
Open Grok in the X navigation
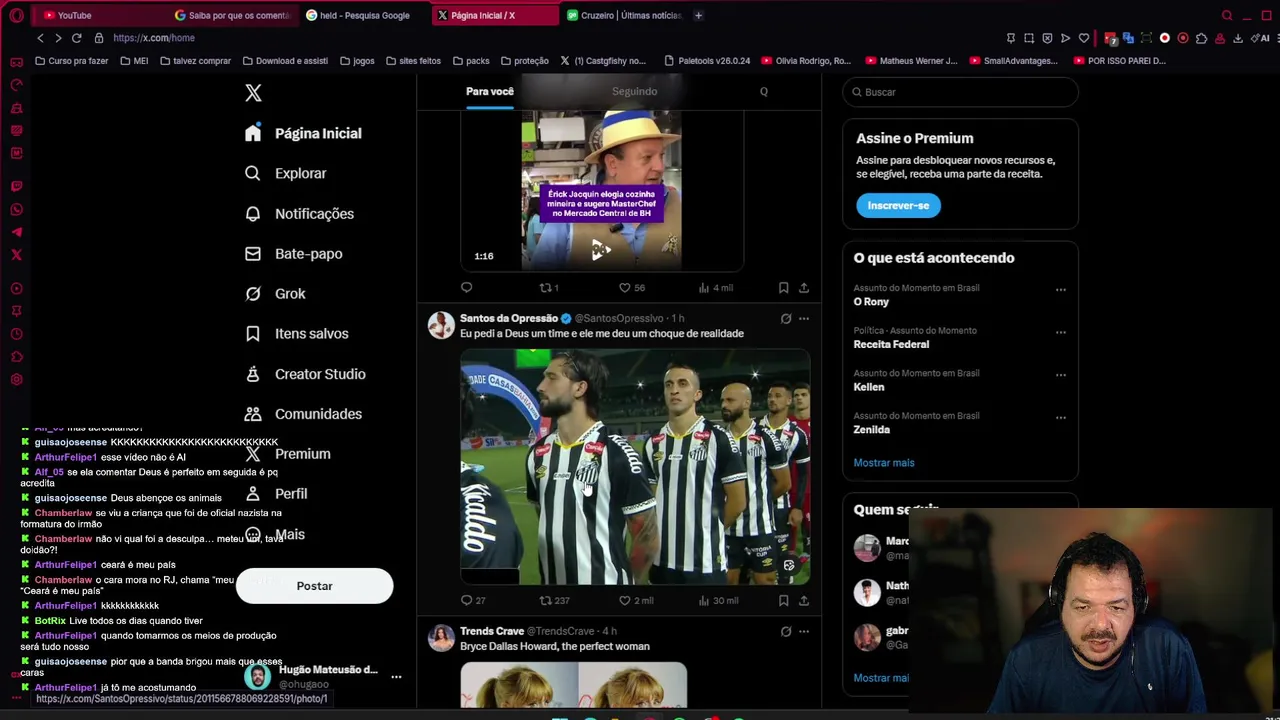click(x=276, y=293)
